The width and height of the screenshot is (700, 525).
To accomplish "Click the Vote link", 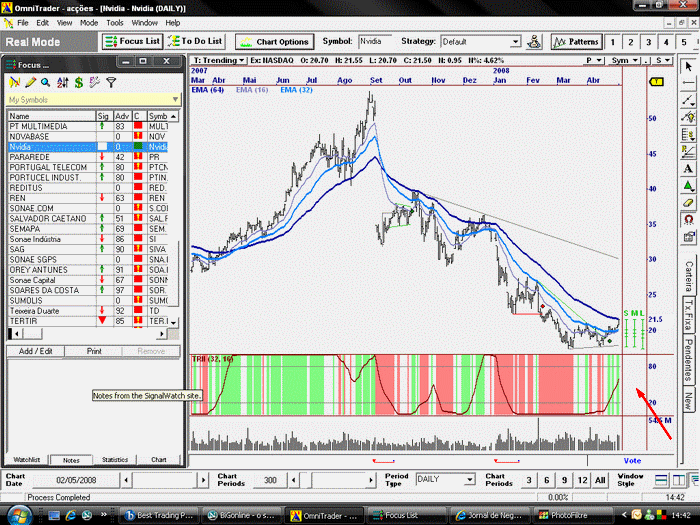I will [x=632, y=461].
